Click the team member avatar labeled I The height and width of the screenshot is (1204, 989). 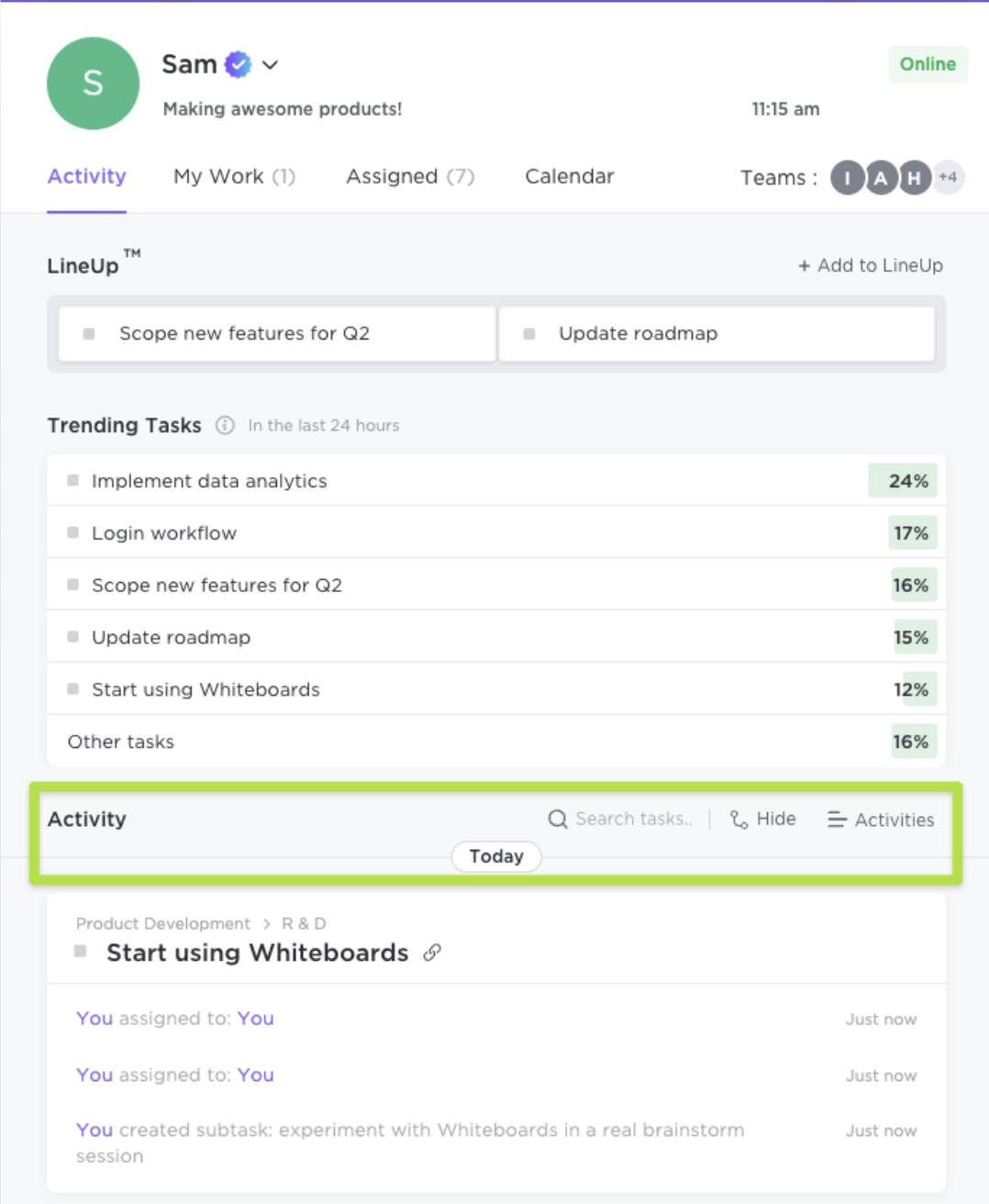click(x=847, y=178)
